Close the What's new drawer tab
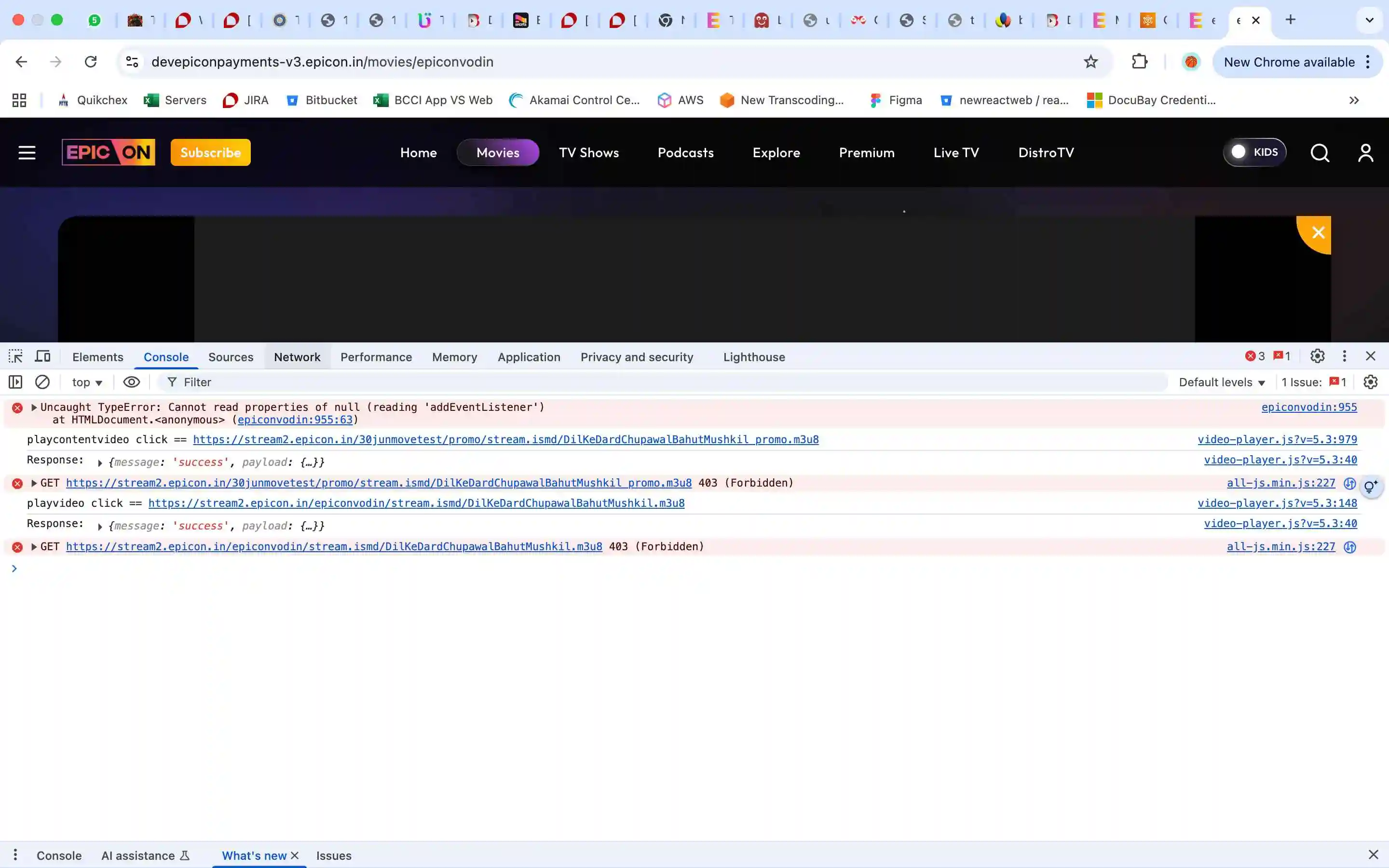The image size is (1389, 868). (295, 855)
